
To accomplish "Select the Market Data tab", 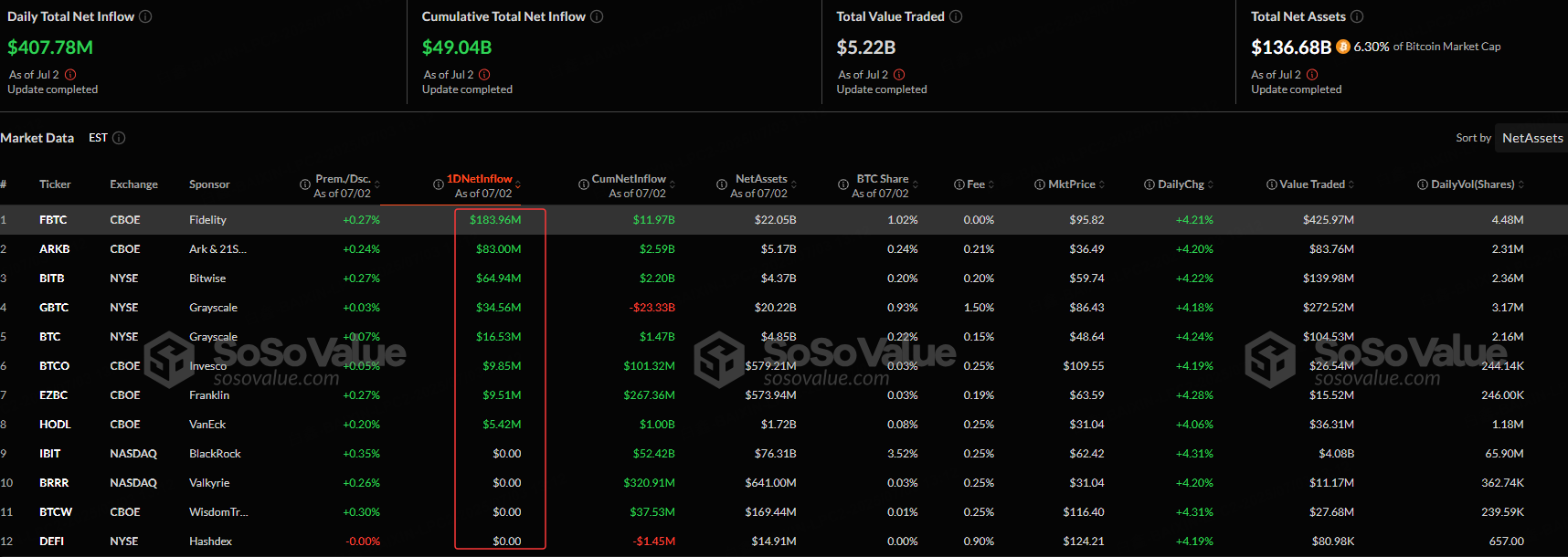I will 37,138.
